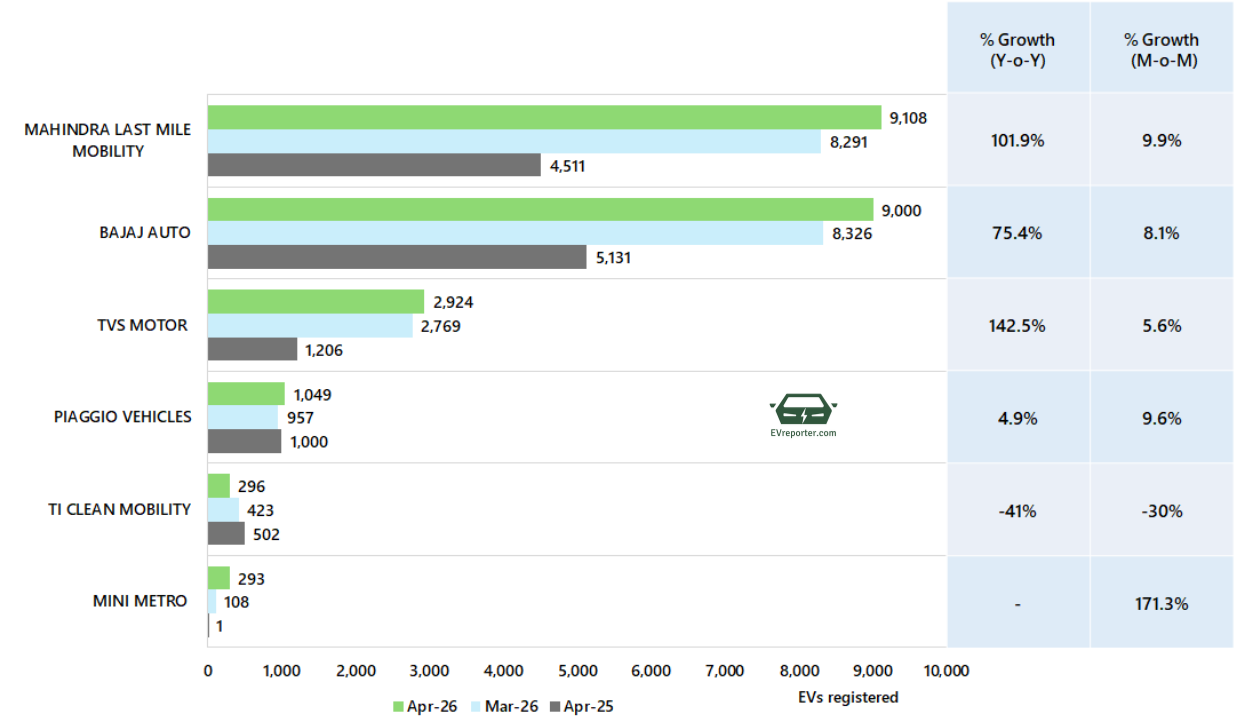Screen dimensions: 1238x722
Task: Click the 1,206 data label
Action: coord(324,350)
